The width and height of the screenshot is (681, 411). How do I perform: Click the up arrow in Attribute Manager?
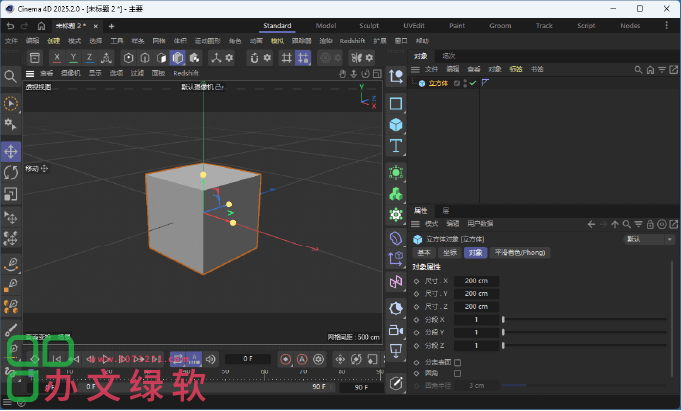tap(615, 224)
